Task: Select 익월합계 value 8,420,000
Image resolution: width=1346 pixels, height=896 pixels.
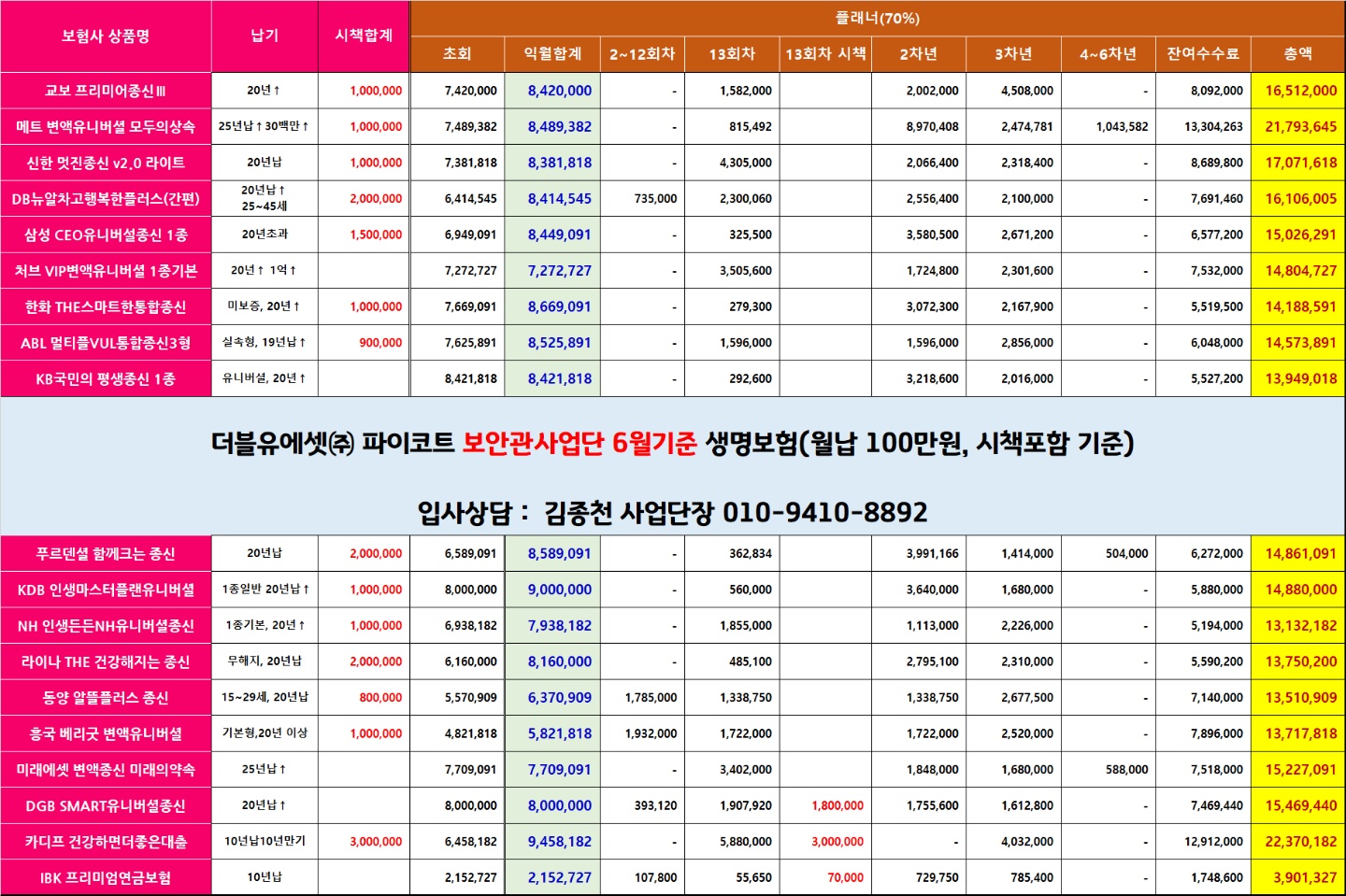Action: pos(559,91)
